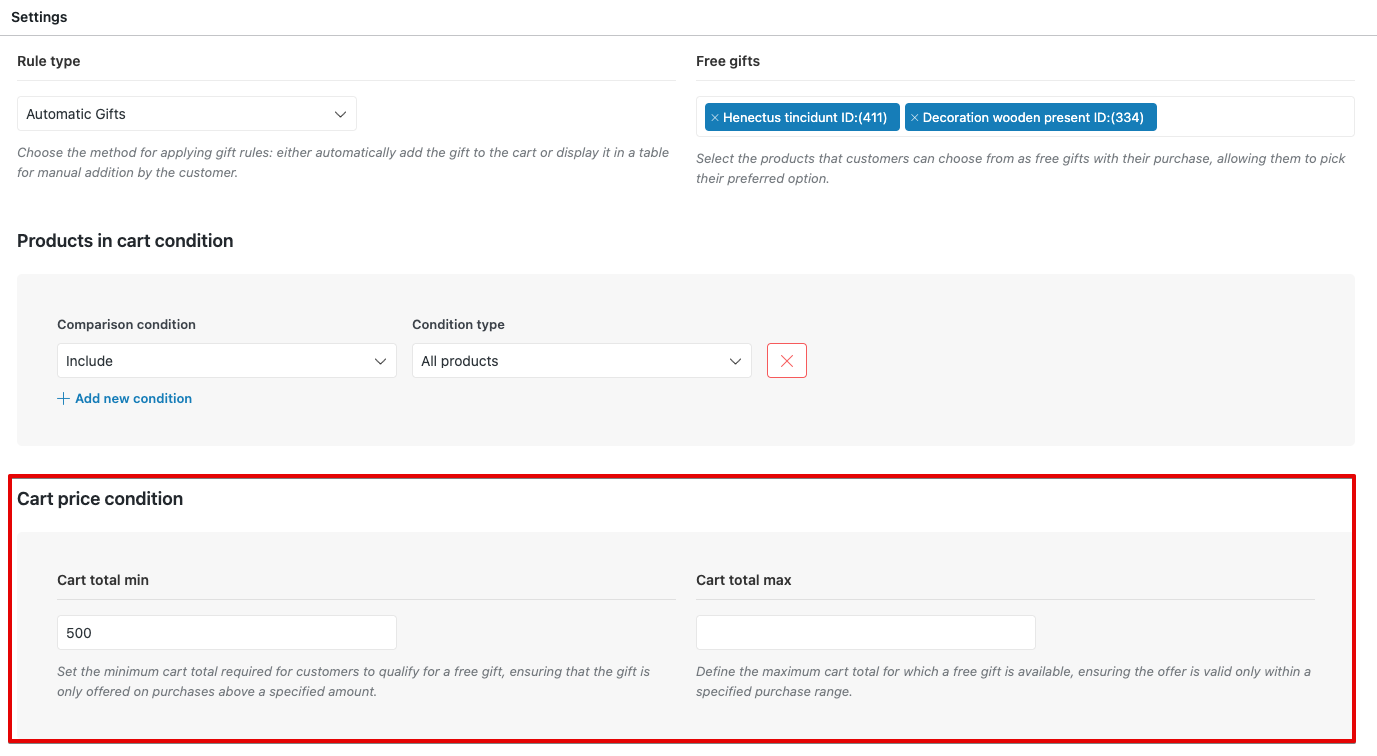1377x756 pixels.
Task: Expand the Include comparison dropdown
Action: (226, 361)
